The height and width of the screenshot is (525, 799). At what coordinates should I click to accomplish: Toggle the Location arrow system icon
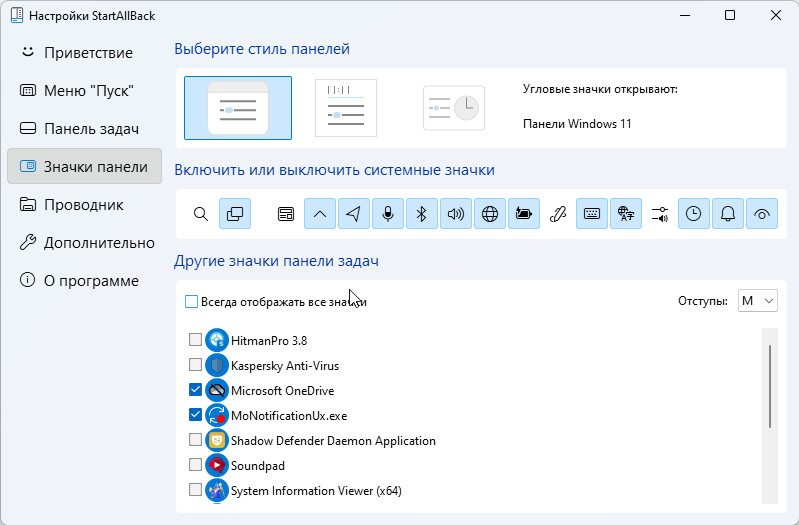(354, 214)
